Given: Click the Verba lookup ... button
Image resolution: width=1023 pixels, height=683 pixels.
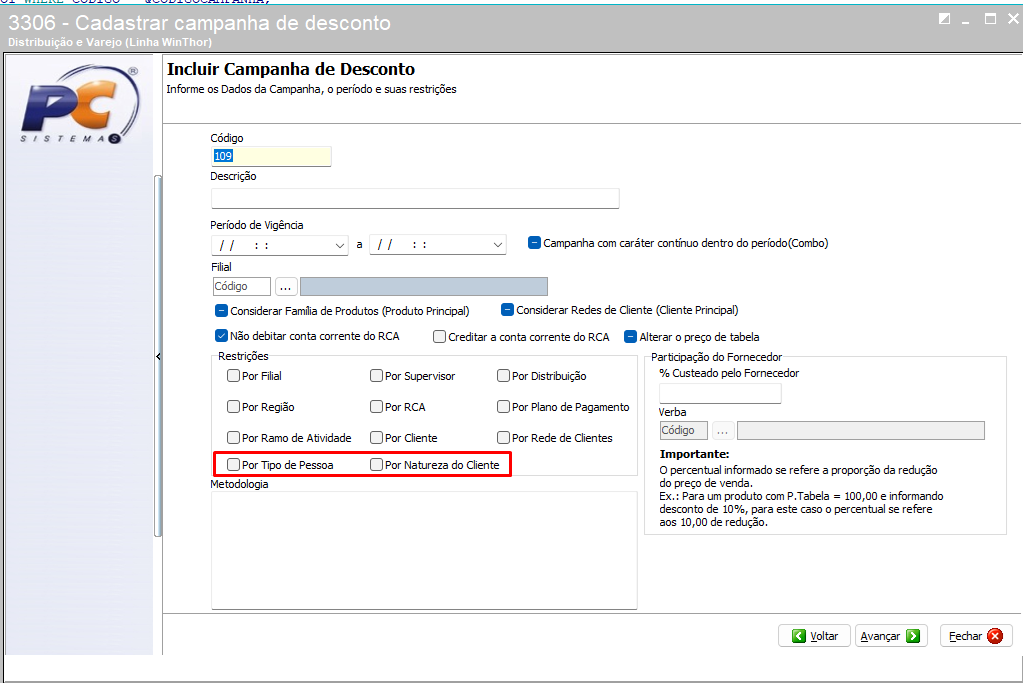Looking at the screenshot, I should pos(722,431).
